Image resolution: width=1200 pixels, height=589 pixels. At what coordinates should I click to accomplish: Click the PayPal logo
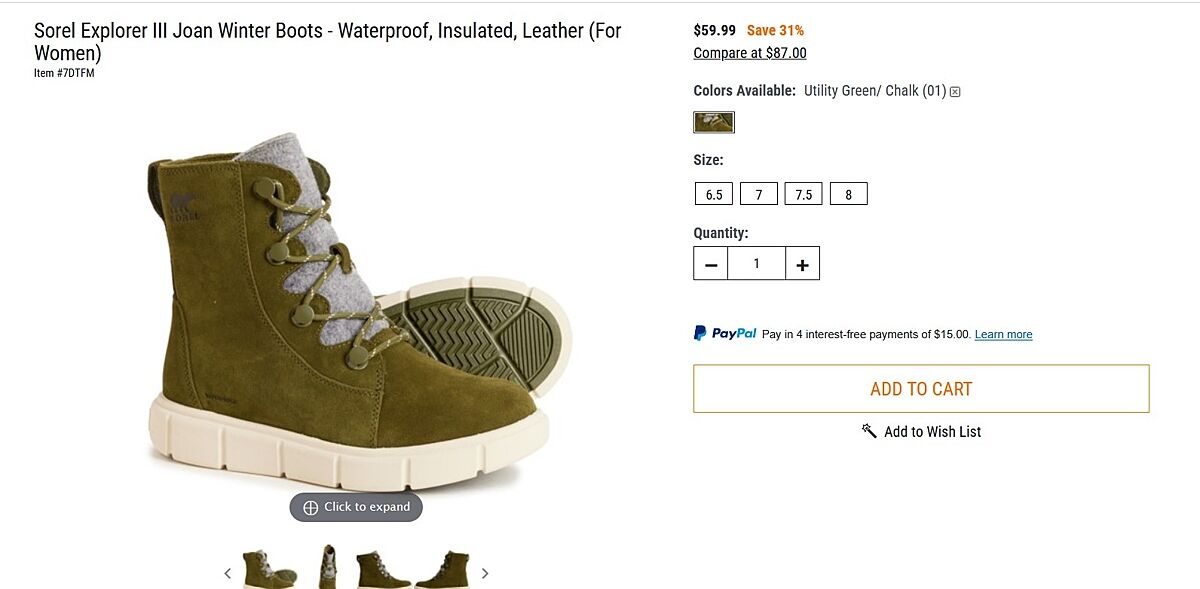pos(725,333)
